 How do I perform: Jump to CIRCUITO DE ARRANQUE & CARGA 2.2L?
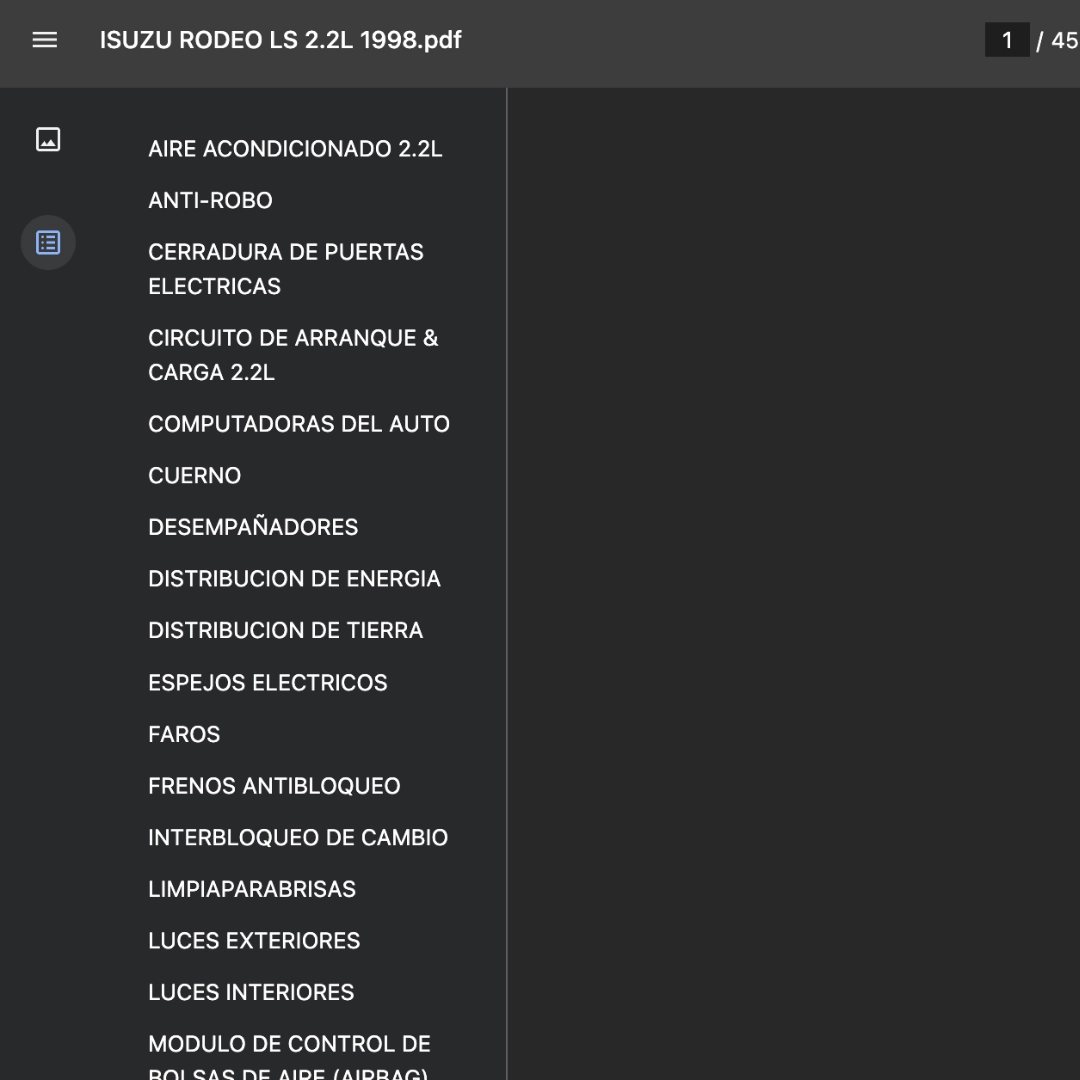pyautogui.click(x=293, y=355)
